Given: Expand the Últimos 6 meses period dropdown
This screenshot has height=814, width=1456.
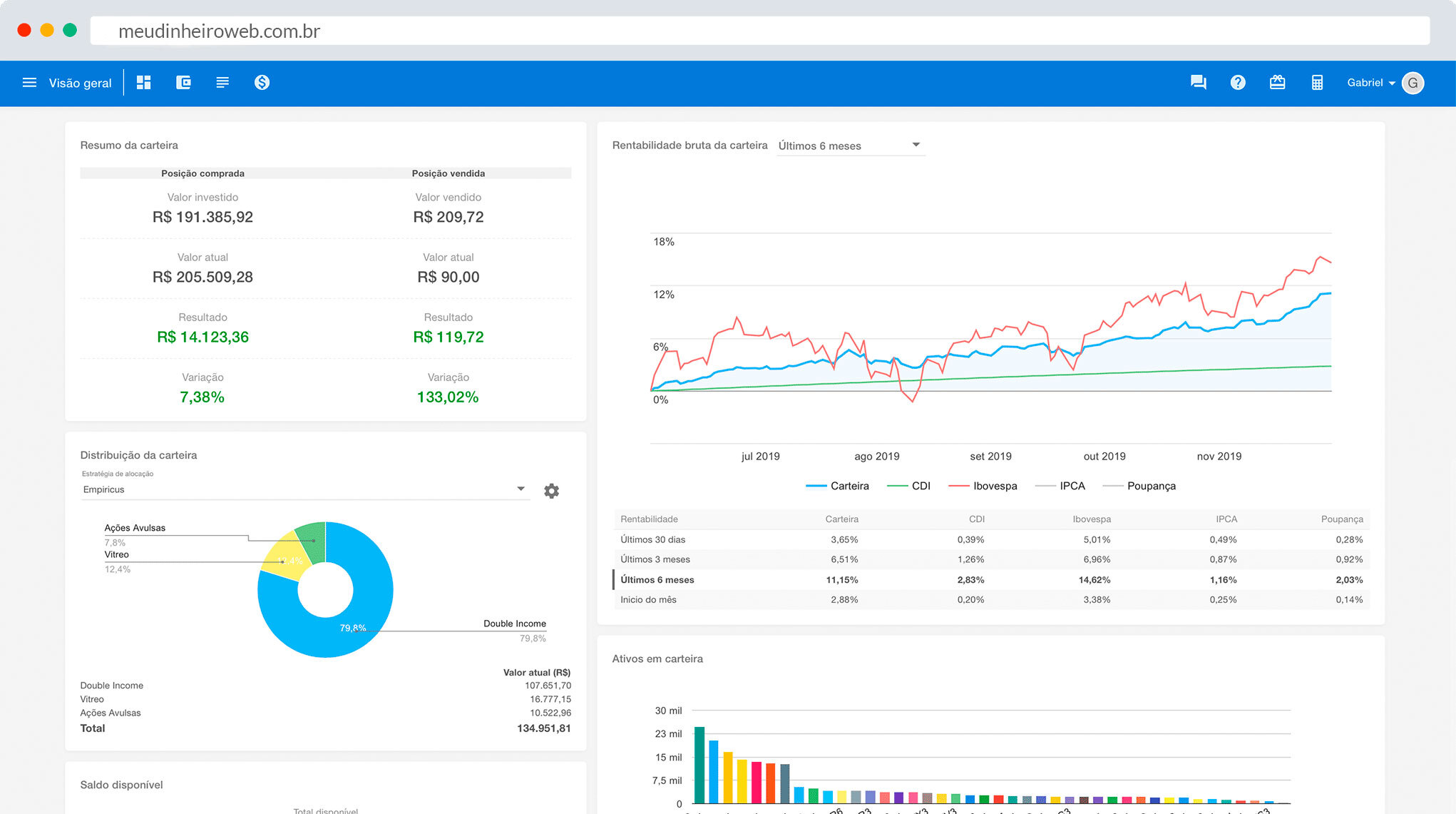Looking at the screenshot, I should tap(849, 146).
